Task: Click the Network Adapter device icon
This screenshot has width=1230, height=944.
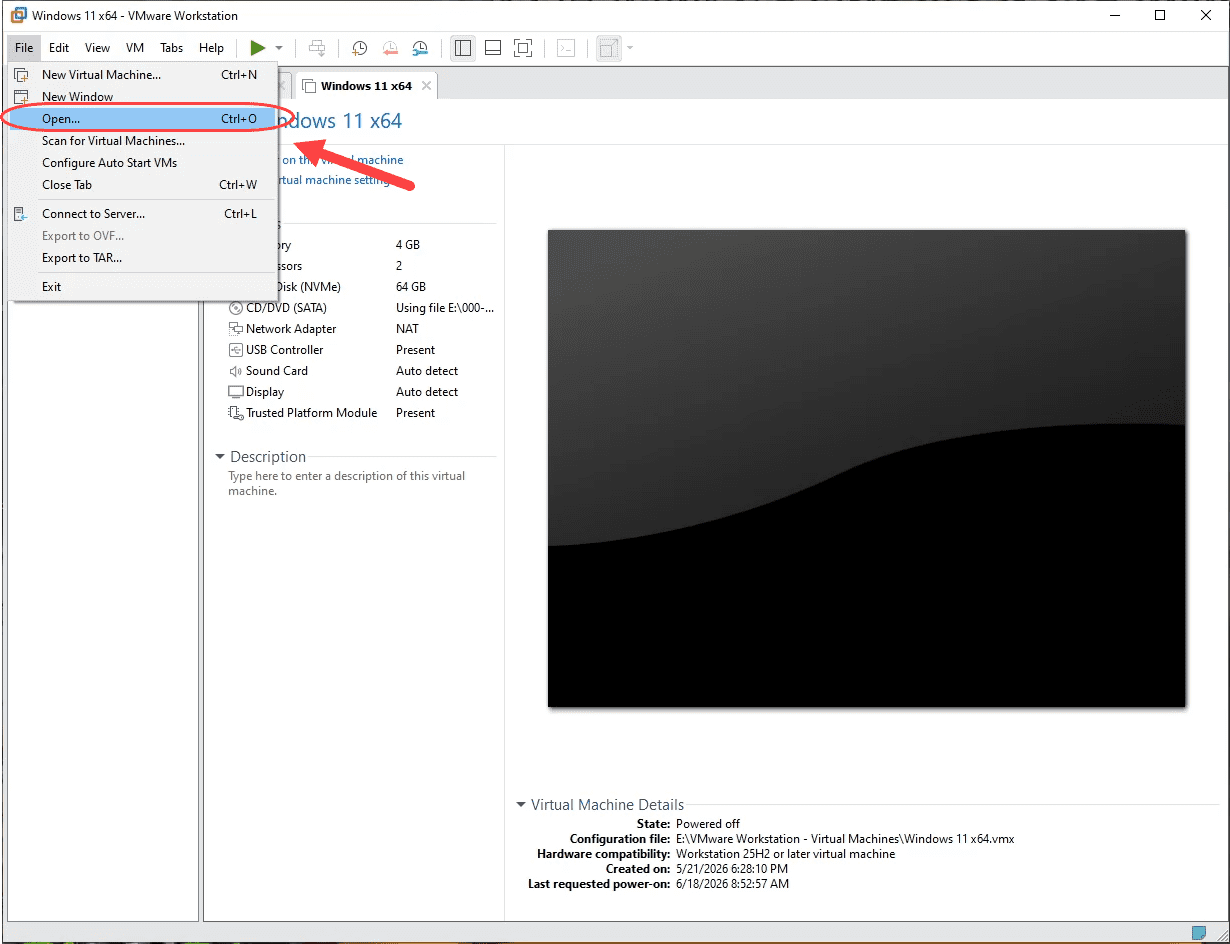Action: point(236,329)
